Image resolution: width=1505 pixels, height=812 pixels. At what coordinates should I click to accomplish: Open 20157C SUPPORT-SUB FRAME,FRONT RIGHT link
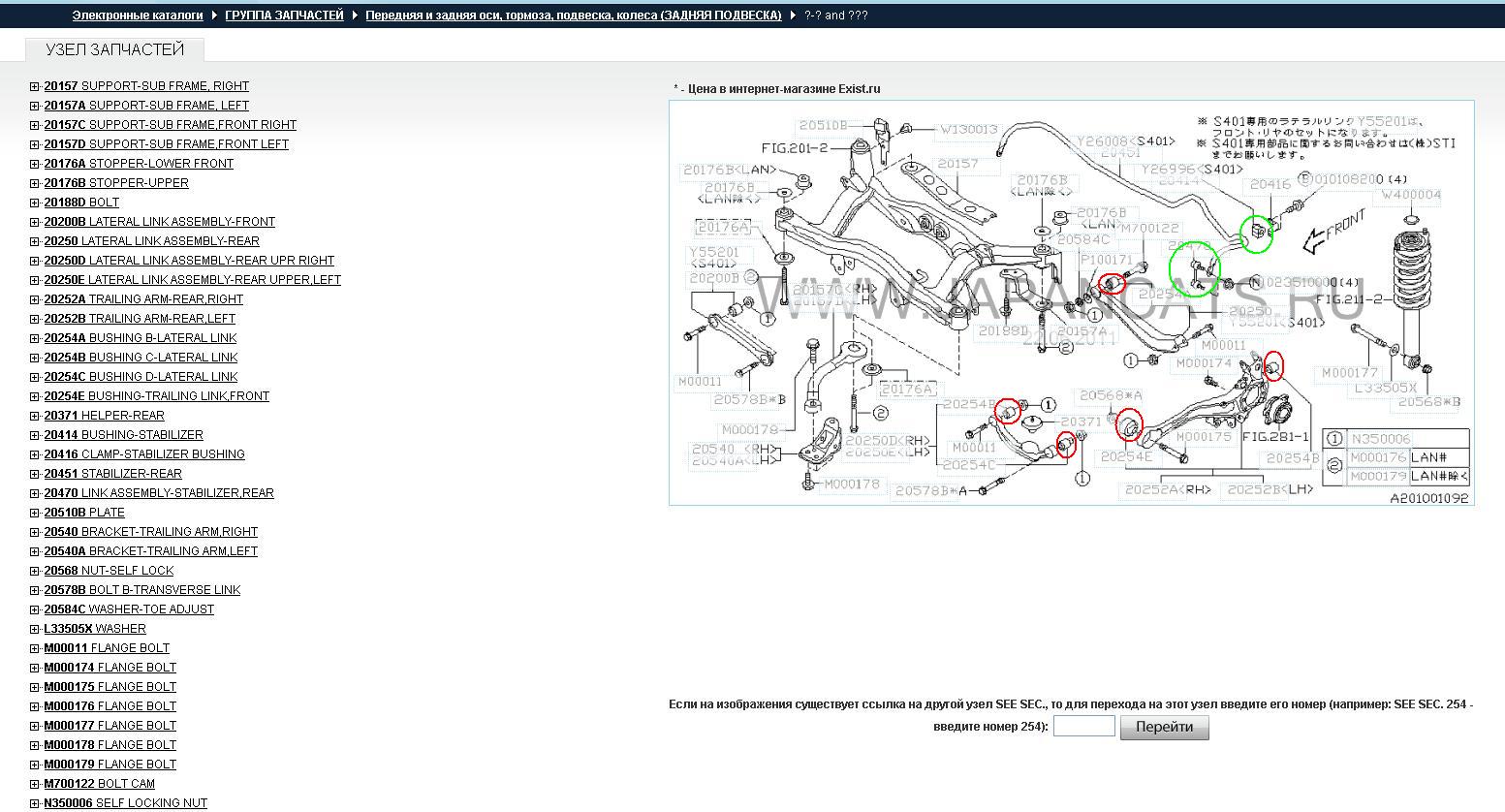[170, 125]
